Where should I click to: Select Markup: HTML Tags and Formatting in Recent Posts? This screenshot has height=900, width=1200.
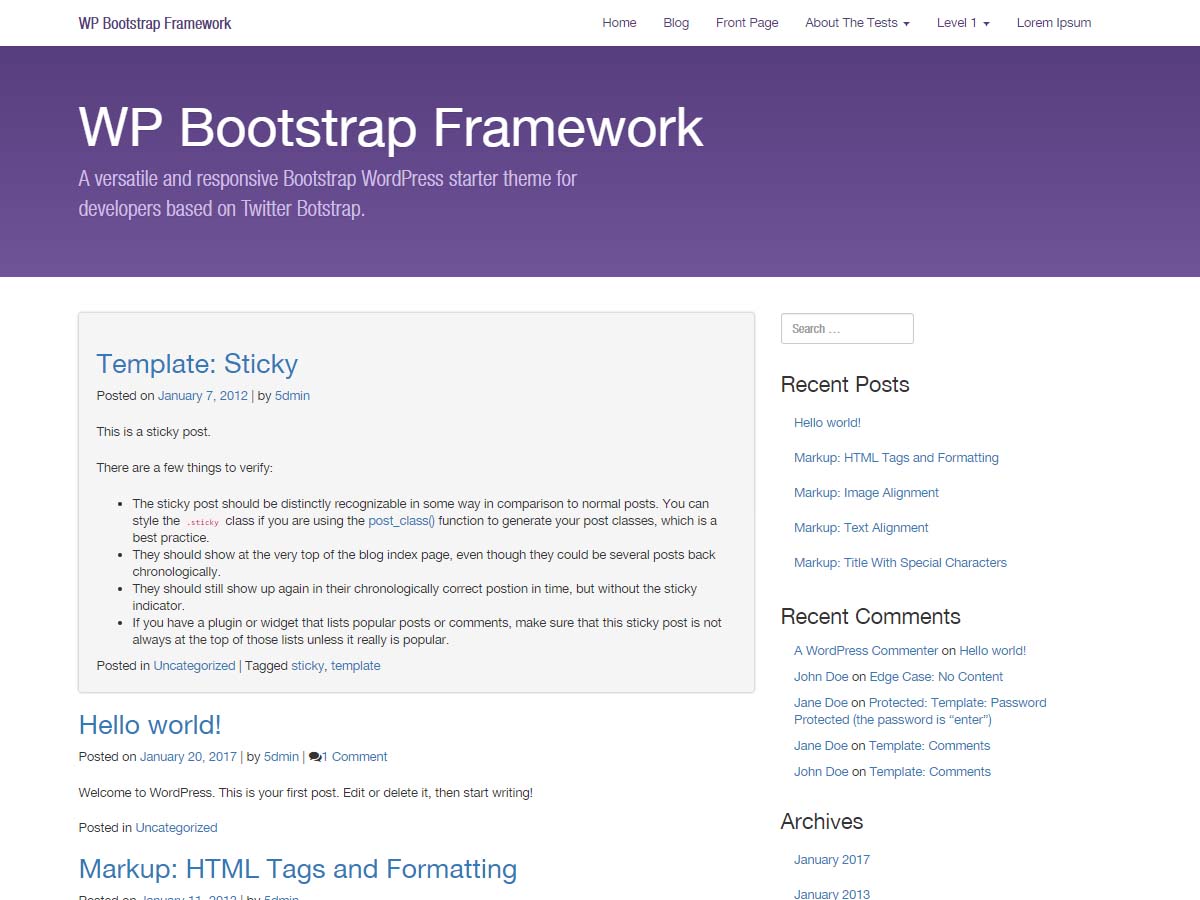[896, 458]
